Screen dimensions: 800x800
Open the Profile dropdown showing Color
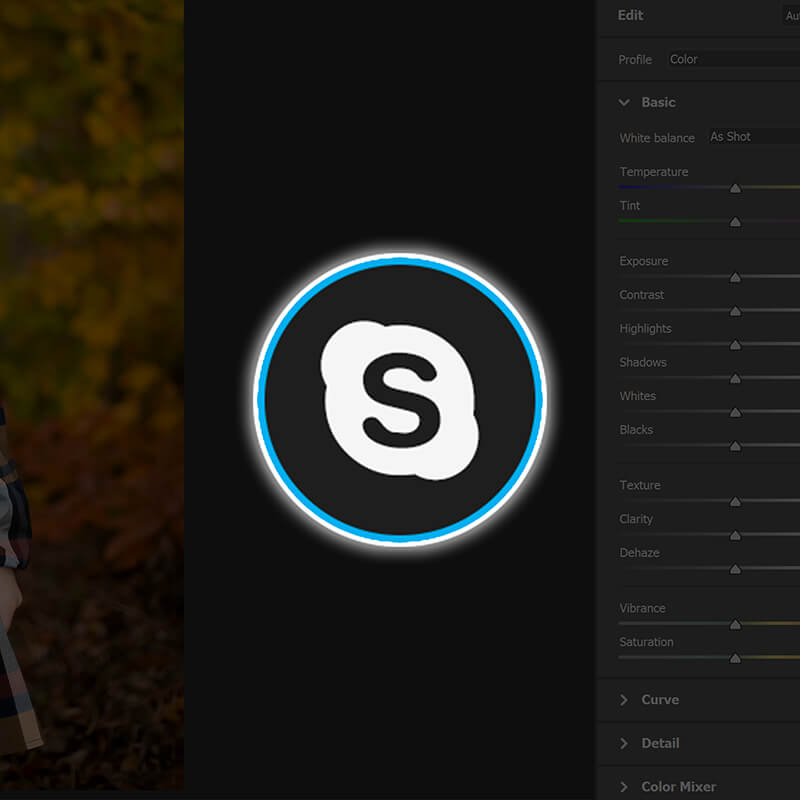click(x=734, y=60)
